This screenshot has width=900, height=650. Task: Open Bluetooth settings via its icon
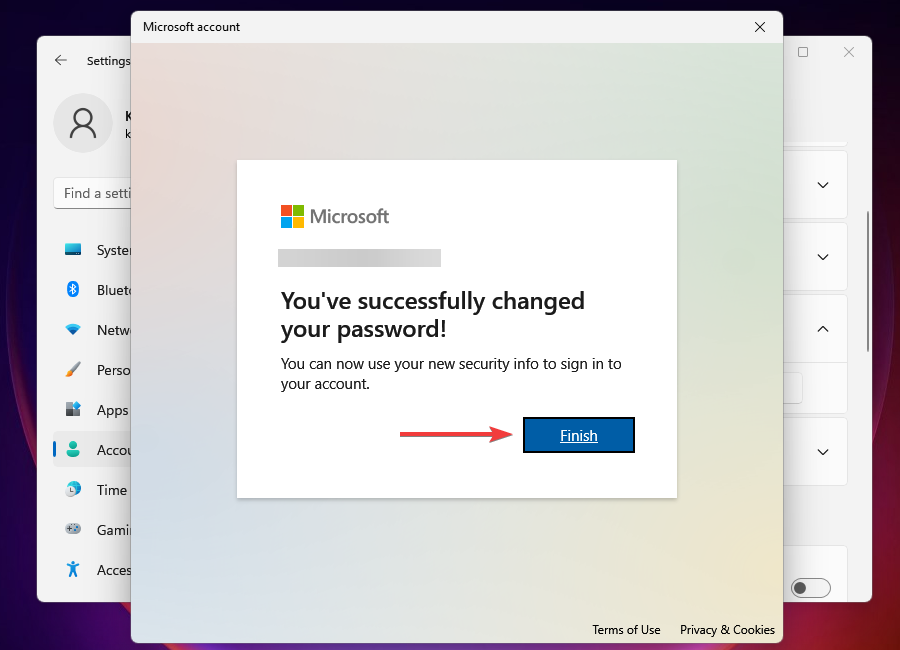coord(73,289)
